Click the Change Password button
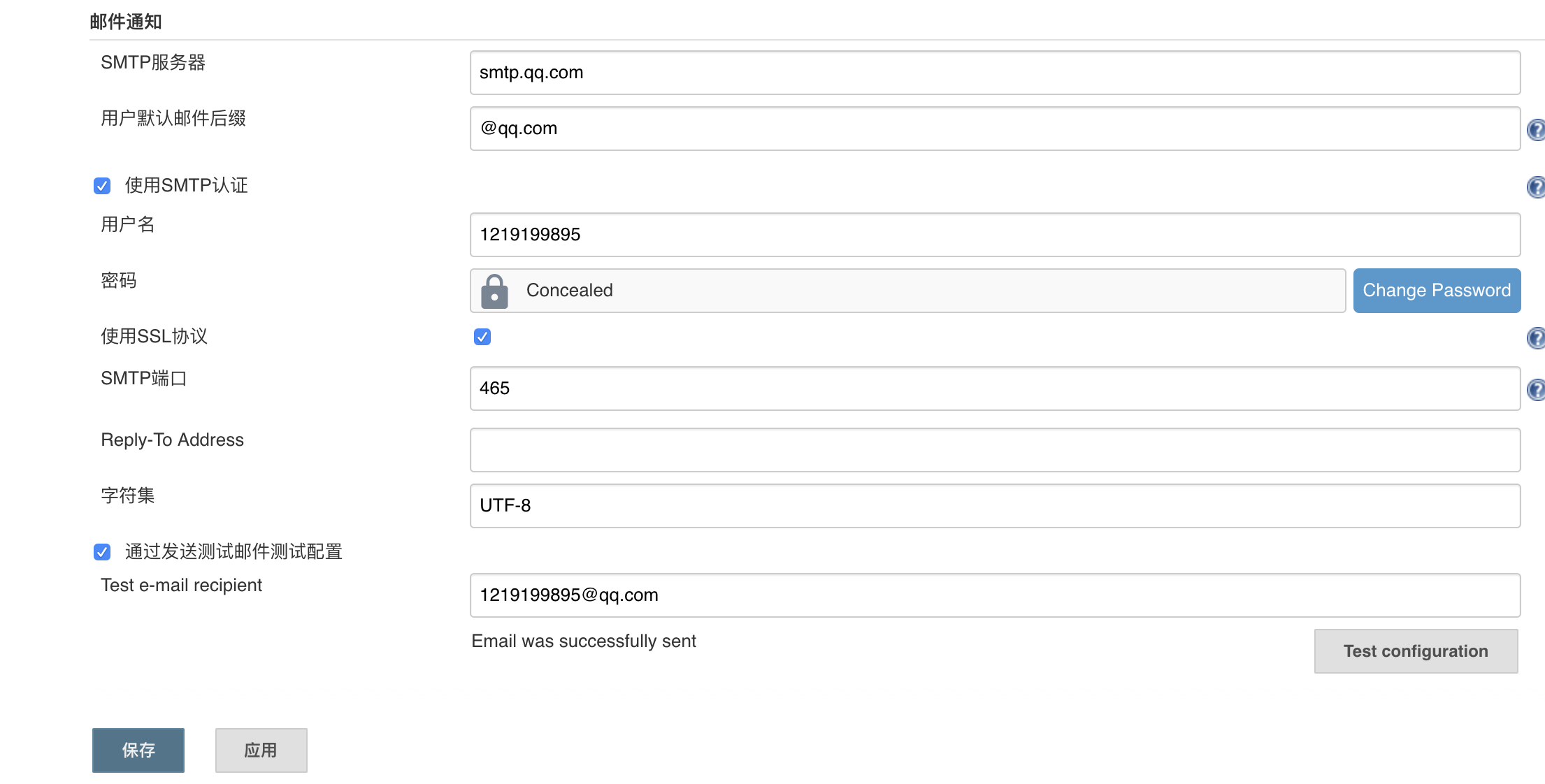 point(1437,291)
